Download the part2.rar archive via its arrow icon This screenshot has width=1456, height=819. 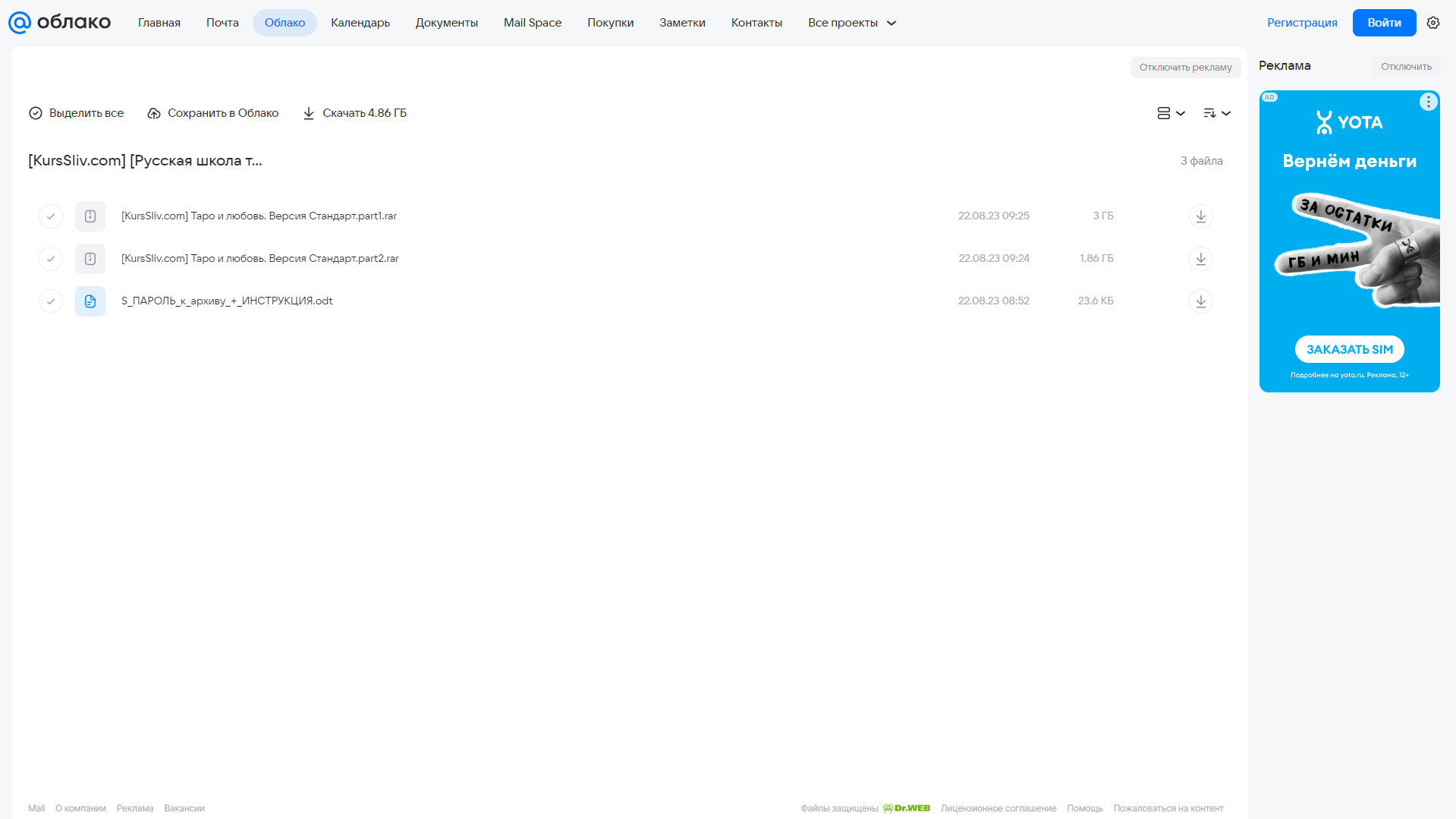coord(1200,259)
